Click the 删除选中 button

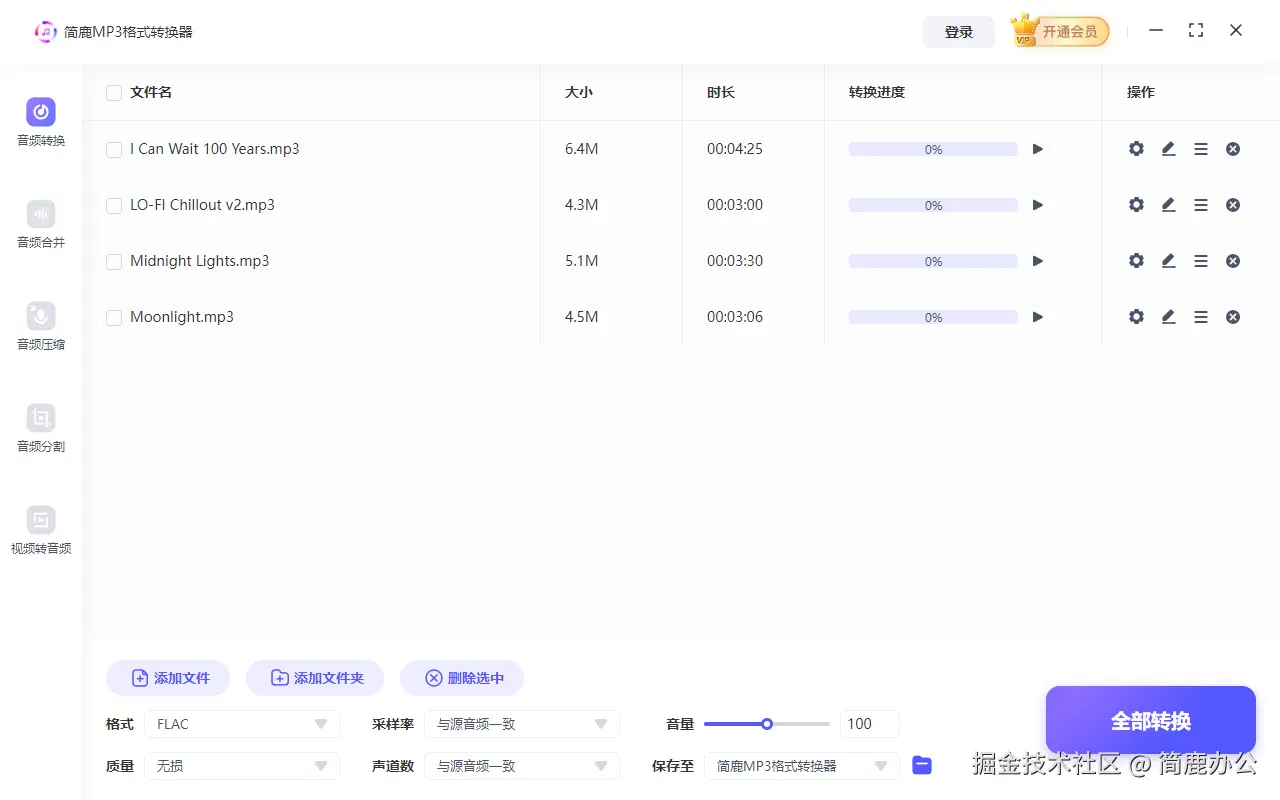(462, 678)
